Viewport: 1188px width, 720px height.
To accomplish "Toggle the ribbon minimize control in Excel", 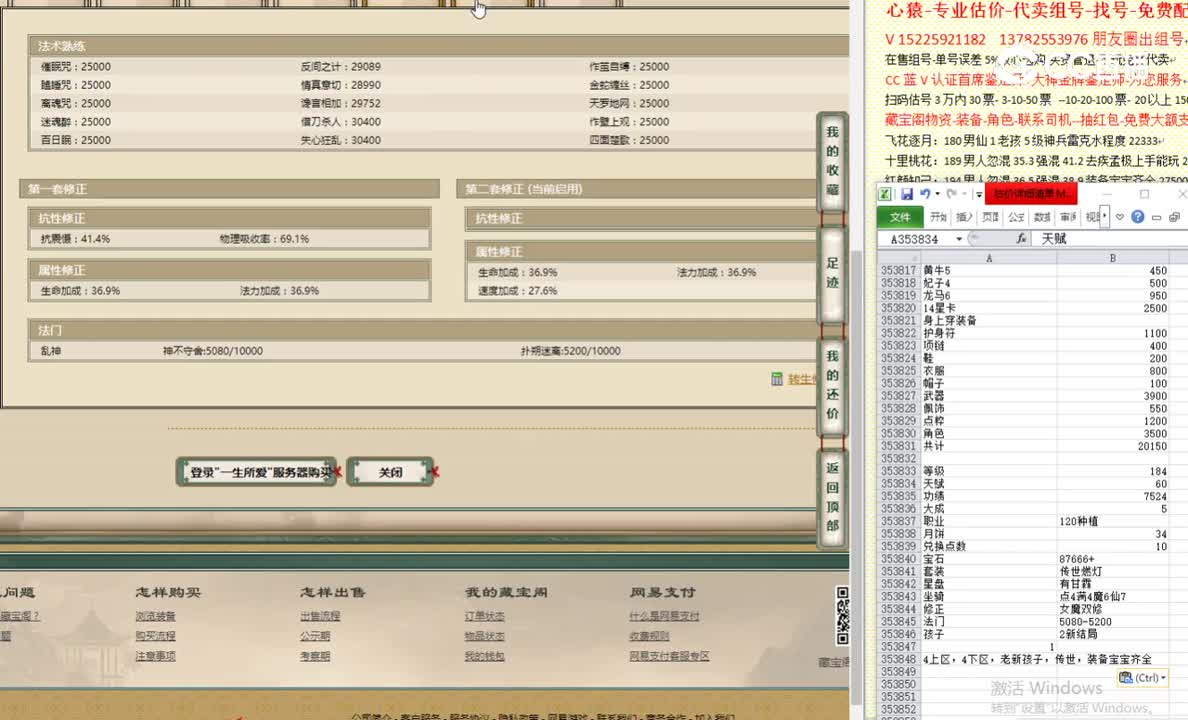I will coord(1158,217).
